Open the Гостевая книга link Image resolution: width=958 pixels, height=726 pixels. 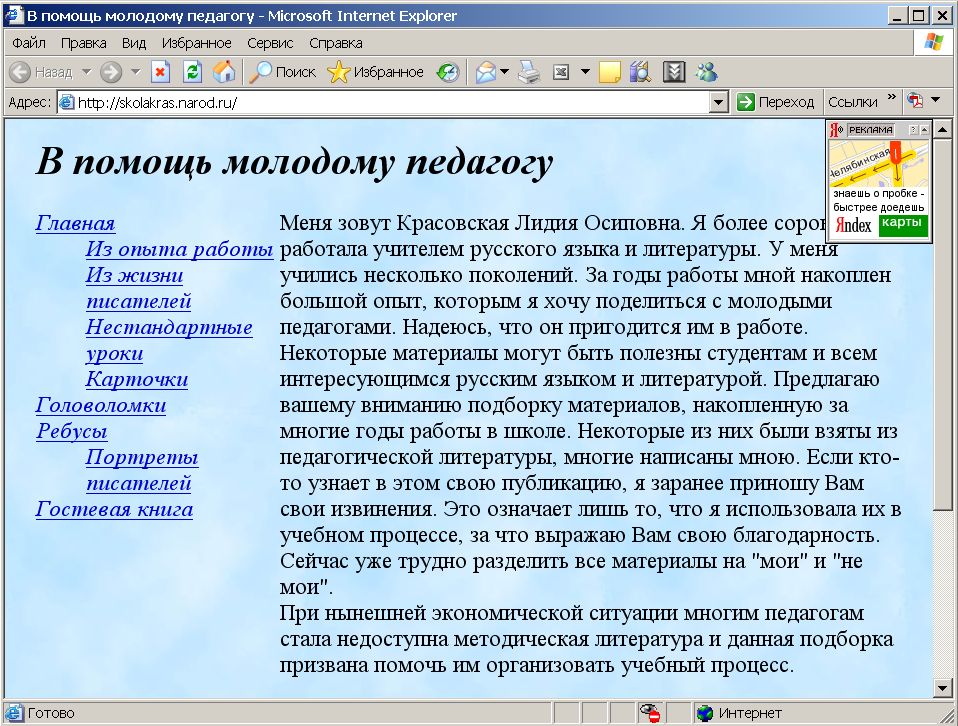click(114, 509)
